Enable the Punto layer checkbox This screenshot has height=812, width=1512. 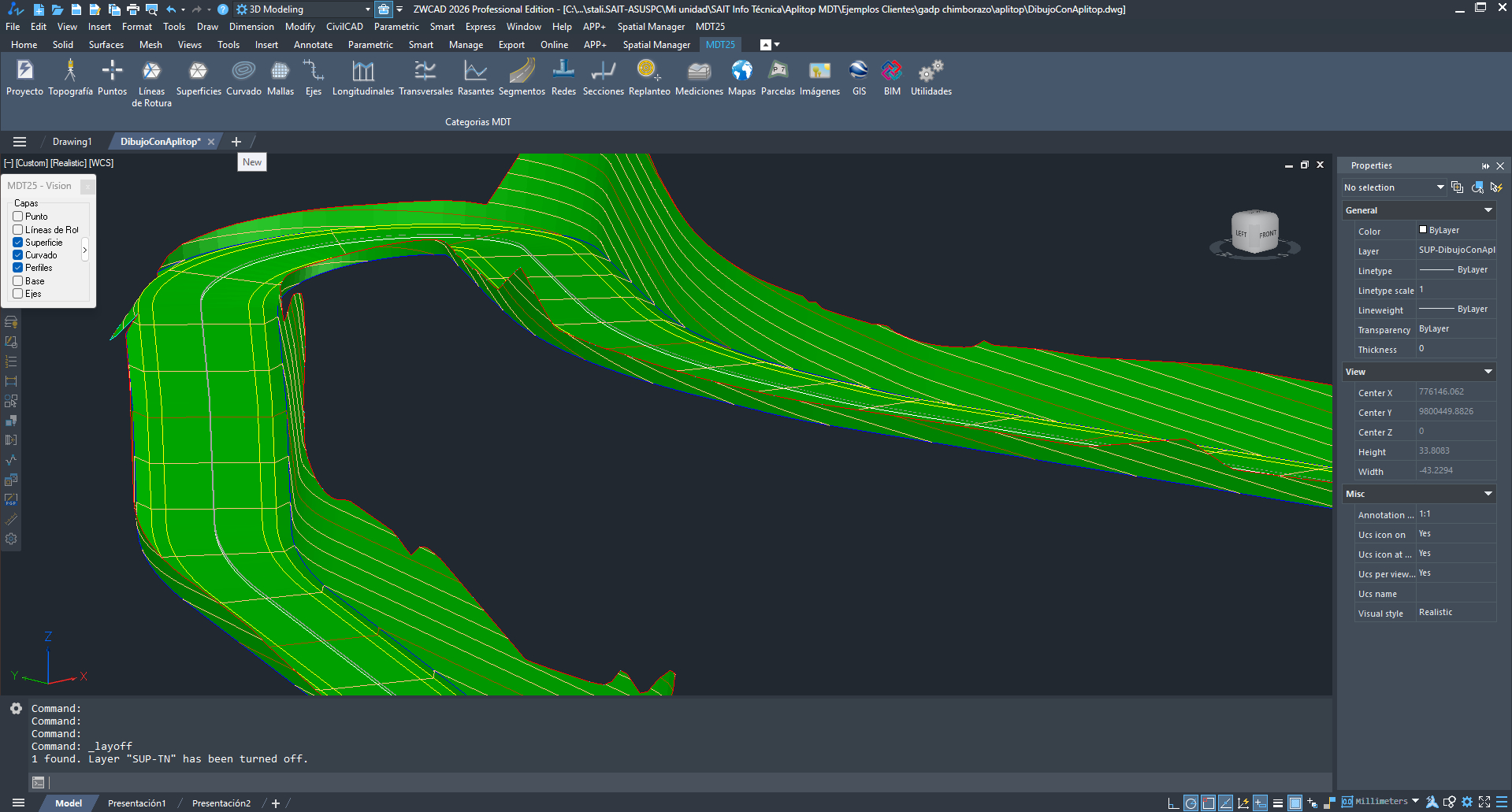point(17,216)
